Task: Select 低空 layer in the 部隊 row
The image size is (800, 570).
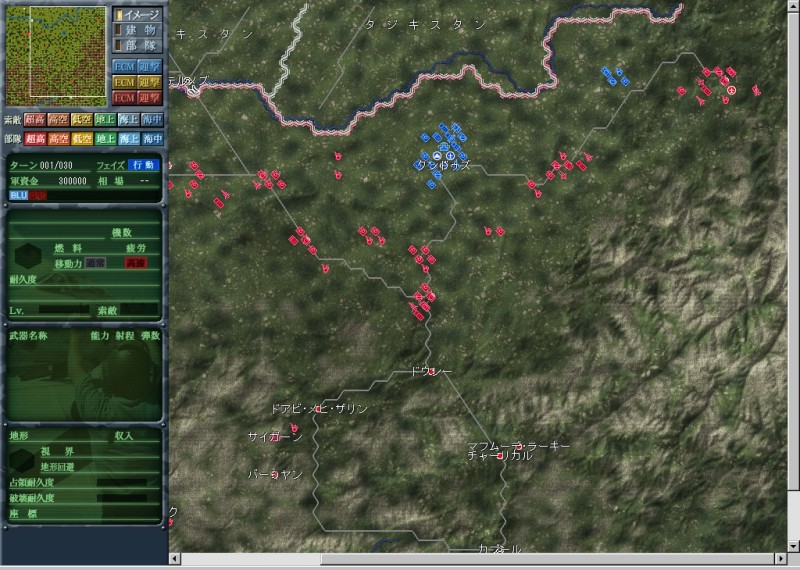Action: 82,138
